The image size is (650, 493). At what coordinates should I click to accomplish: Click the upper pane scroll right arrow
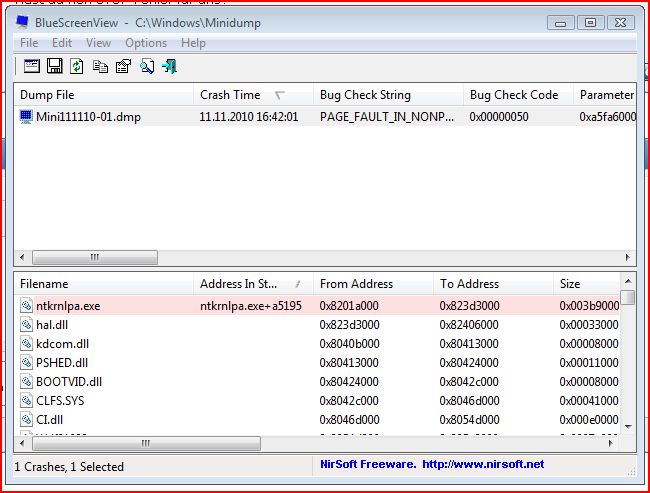pyautogui.click(x=628, y=257)
